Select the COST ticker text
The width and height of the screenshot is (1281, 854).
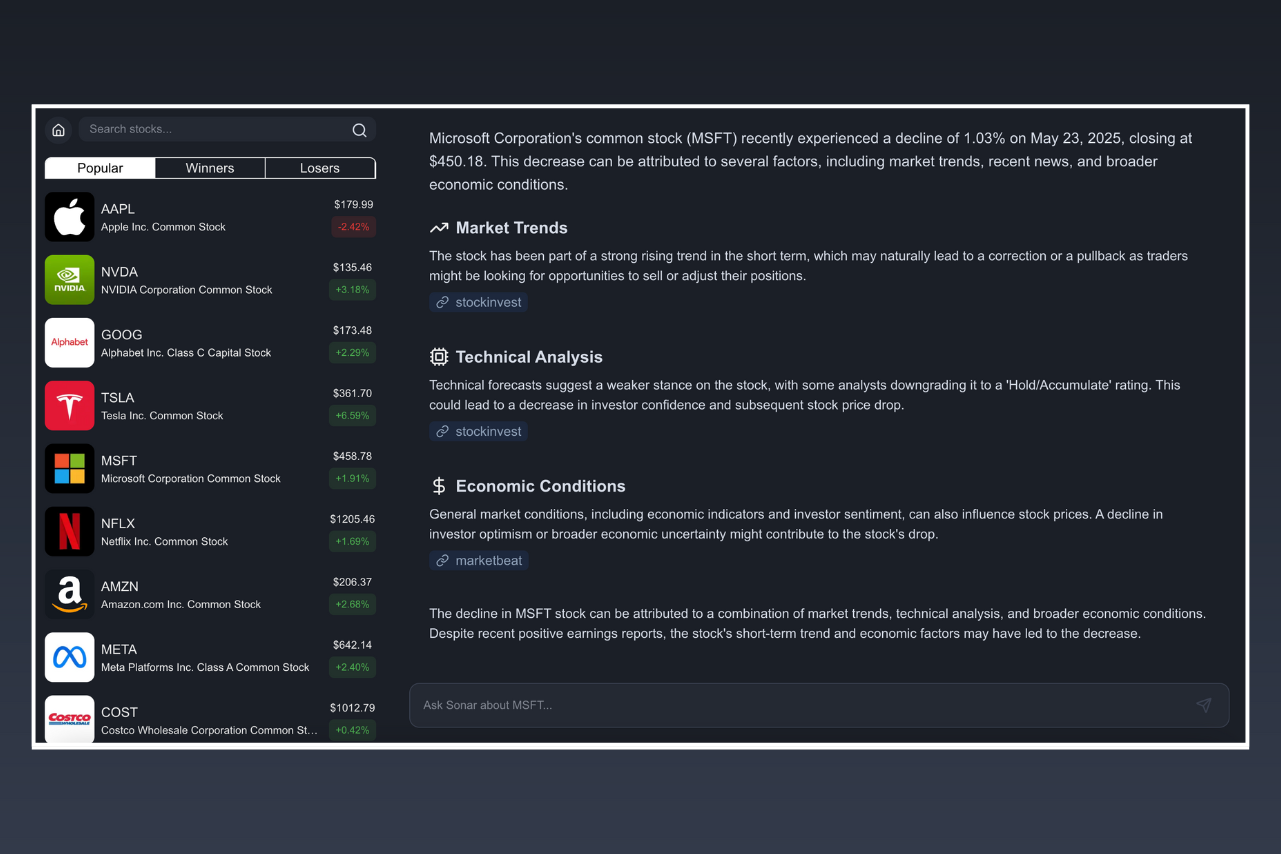pos(119,713)
